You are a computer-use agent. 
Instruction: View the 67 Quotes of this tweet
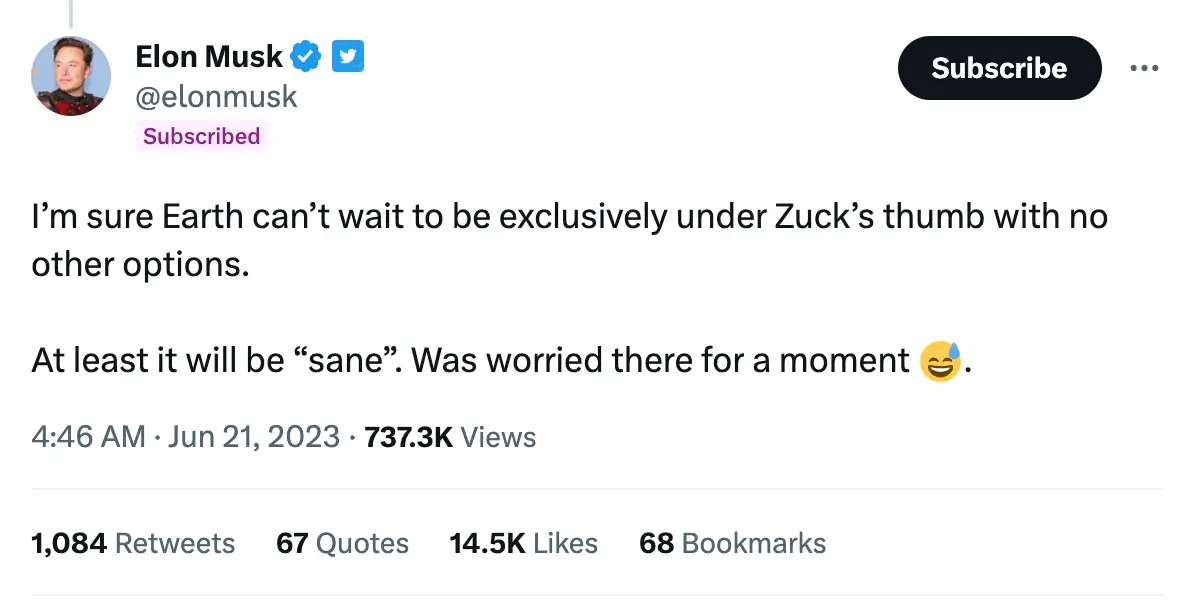342,543
